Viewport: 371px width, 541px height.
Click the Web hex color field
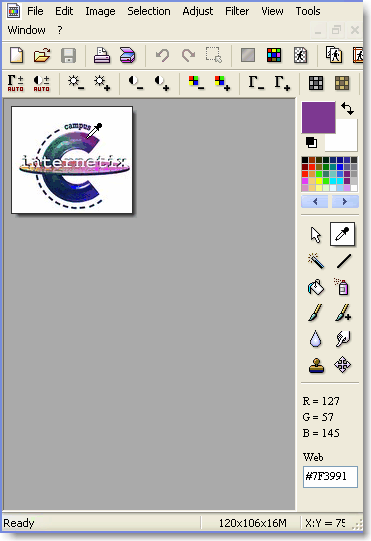330,477
